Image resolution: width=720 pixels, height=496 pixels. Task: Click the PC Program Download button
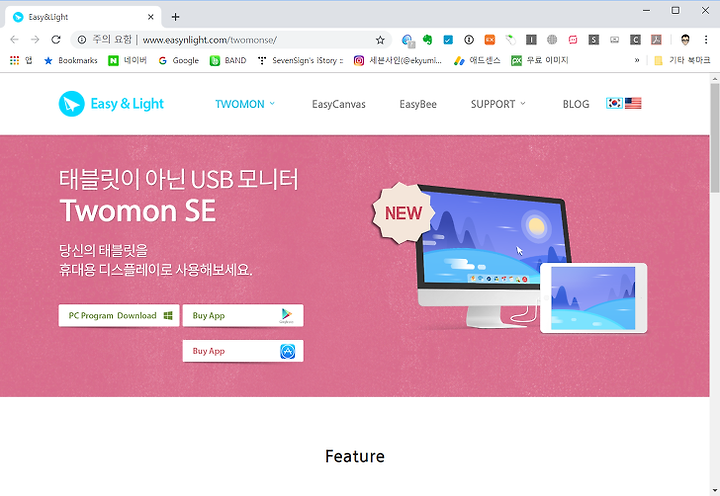pyautogui.click(x=119, y=316)
